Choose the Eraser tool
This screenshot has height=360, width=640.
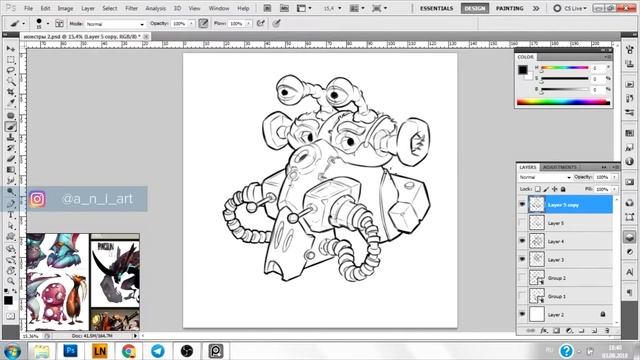[11, 159]
